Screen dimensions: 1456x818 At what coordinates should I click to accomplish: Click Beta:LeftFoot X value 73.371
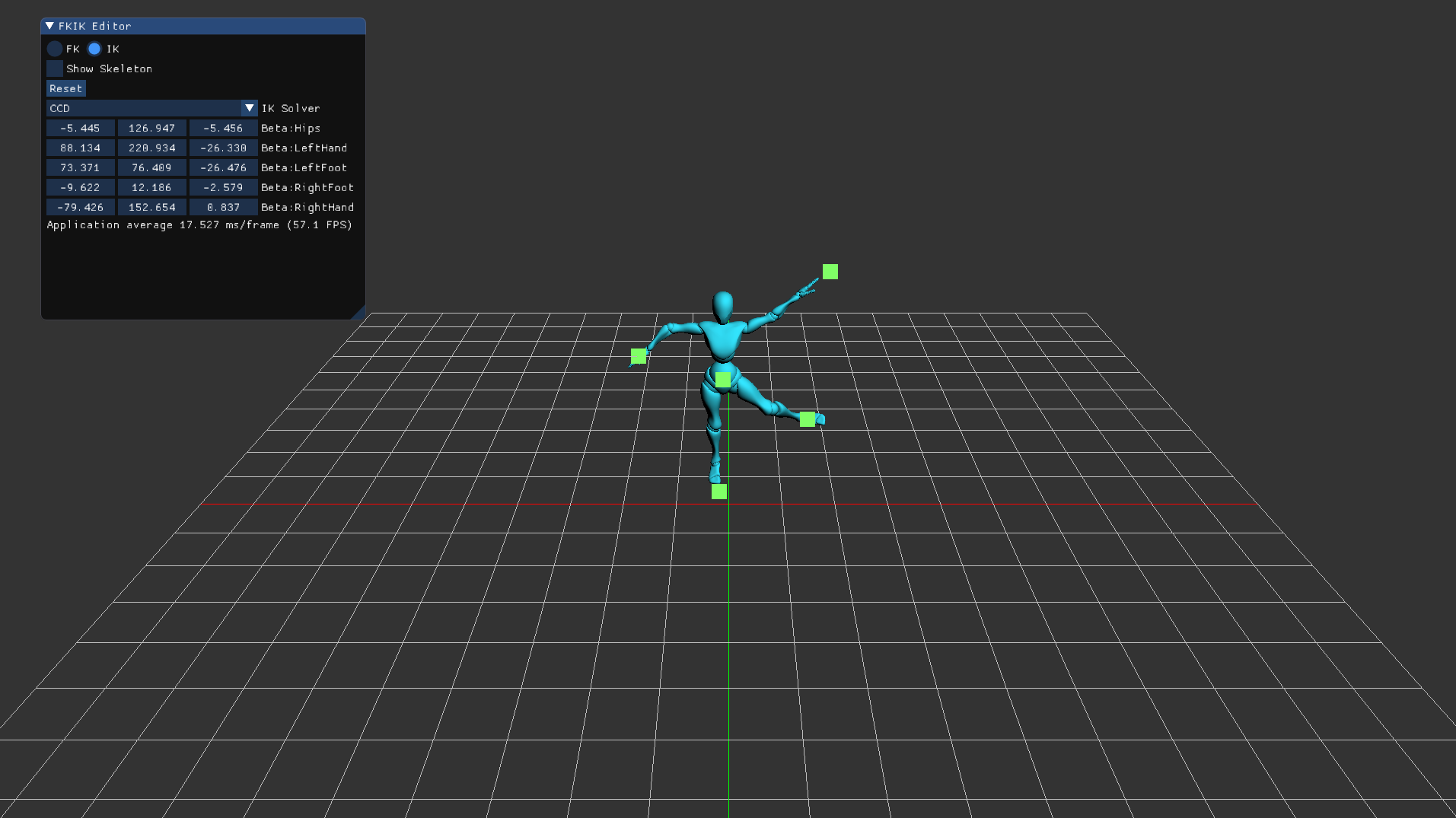(x=81, y=167)
